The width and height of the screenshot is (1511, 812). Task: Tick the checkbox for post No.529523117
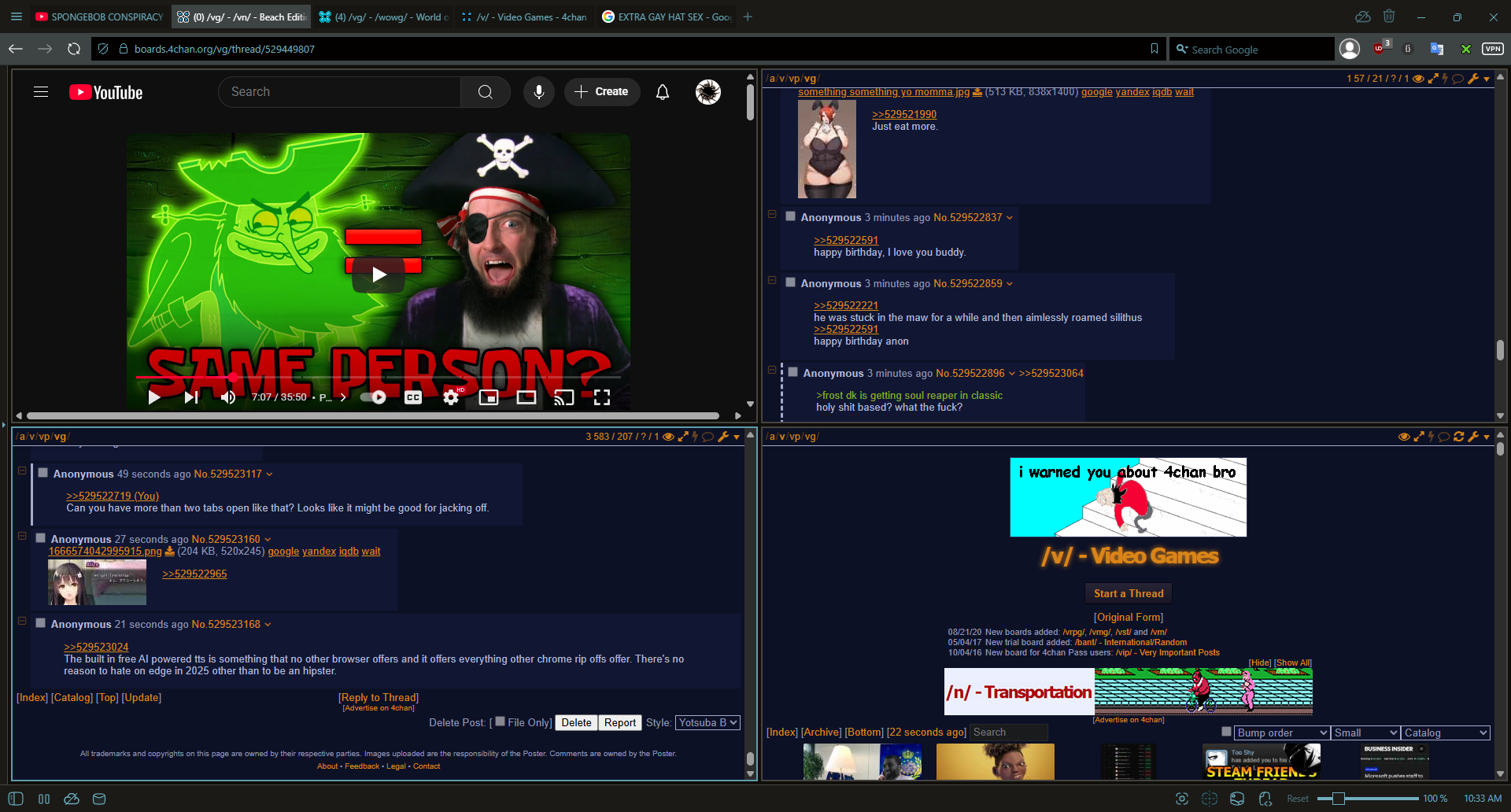tap(42, 473)
